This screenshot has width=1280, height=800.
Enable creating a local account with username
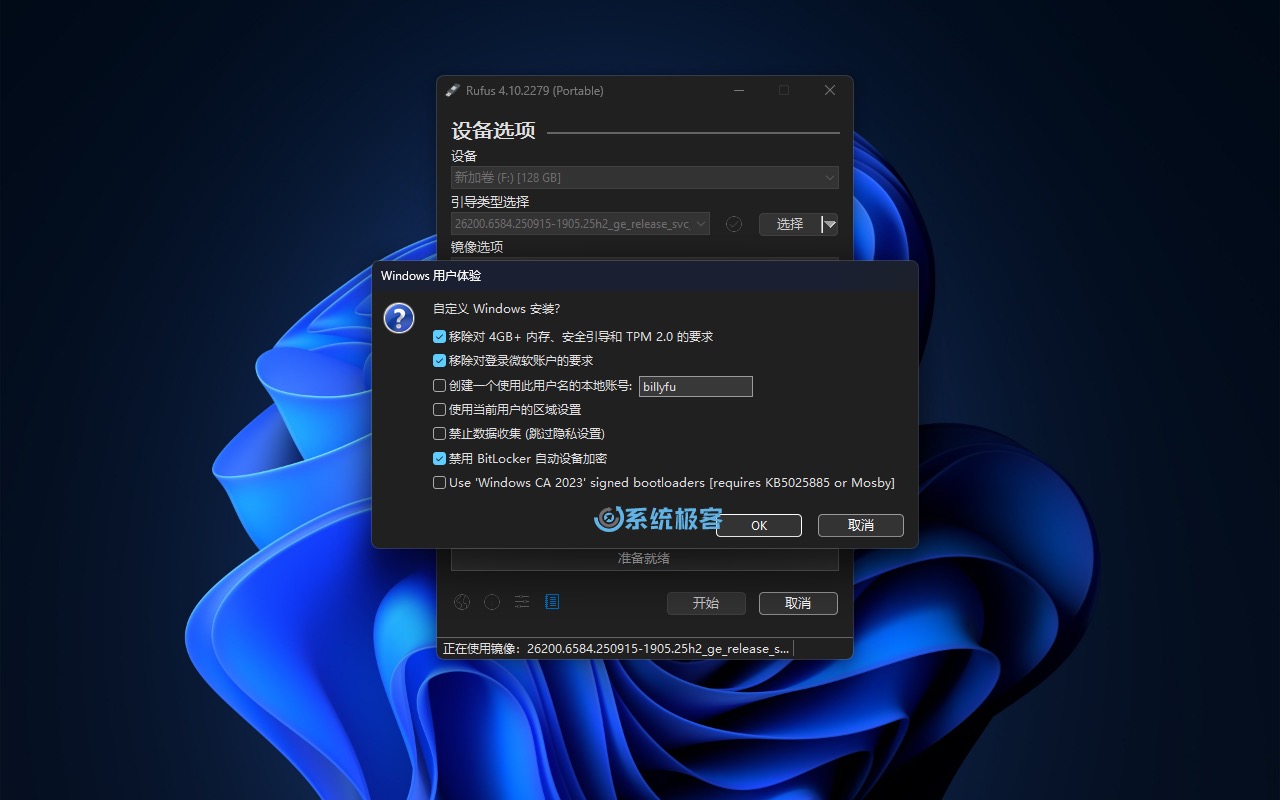pos(439,386)
